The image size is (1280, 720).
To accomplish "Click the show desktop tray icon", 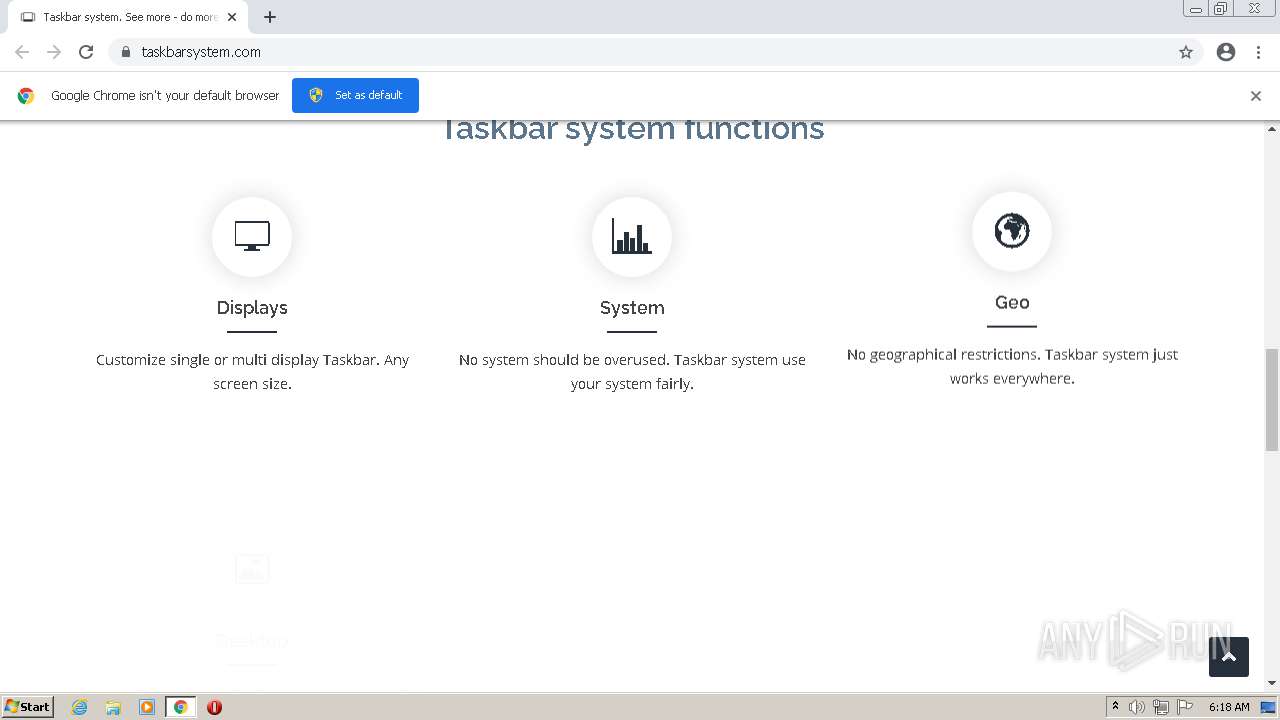I will [x=1268, y=707].
